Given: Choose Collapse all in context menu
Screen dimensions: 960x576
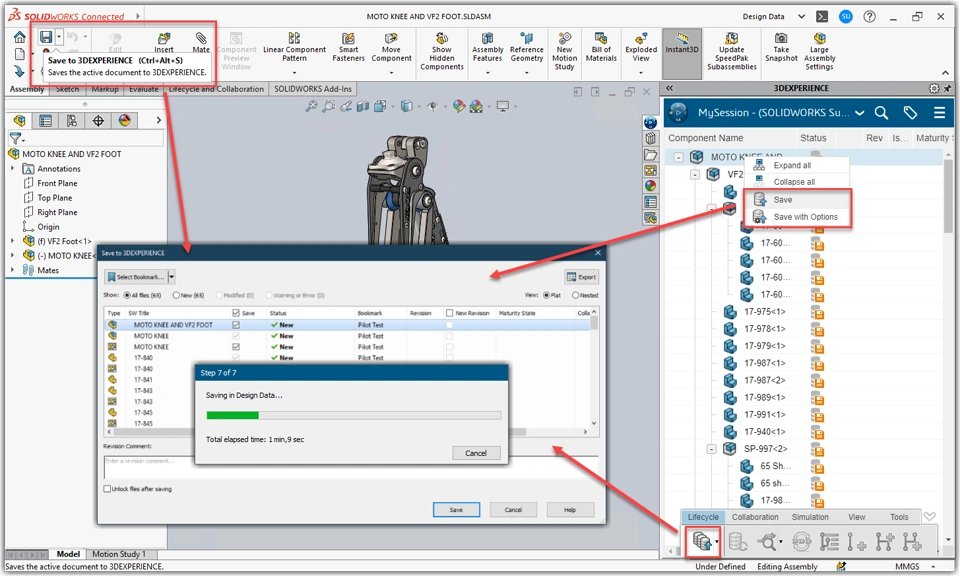Looking at the screenshot, I should [x=797, y=182].
